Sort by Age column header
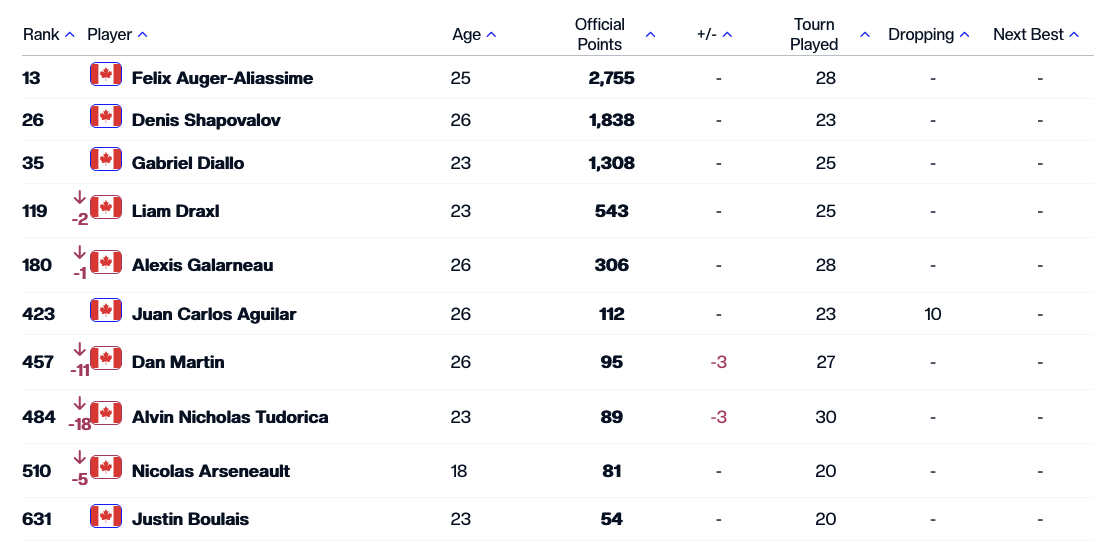 pos(491,35)
